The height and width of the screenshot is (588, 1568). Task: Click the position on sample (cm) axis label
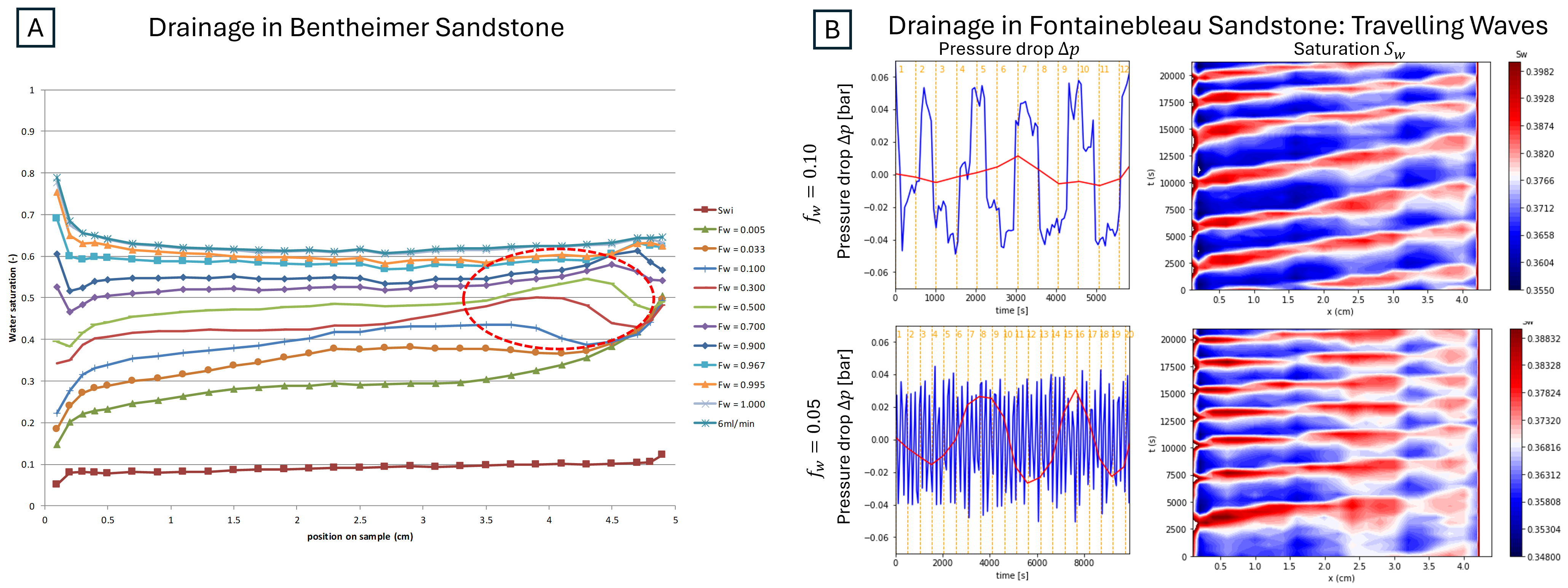[x=360, y=536]
